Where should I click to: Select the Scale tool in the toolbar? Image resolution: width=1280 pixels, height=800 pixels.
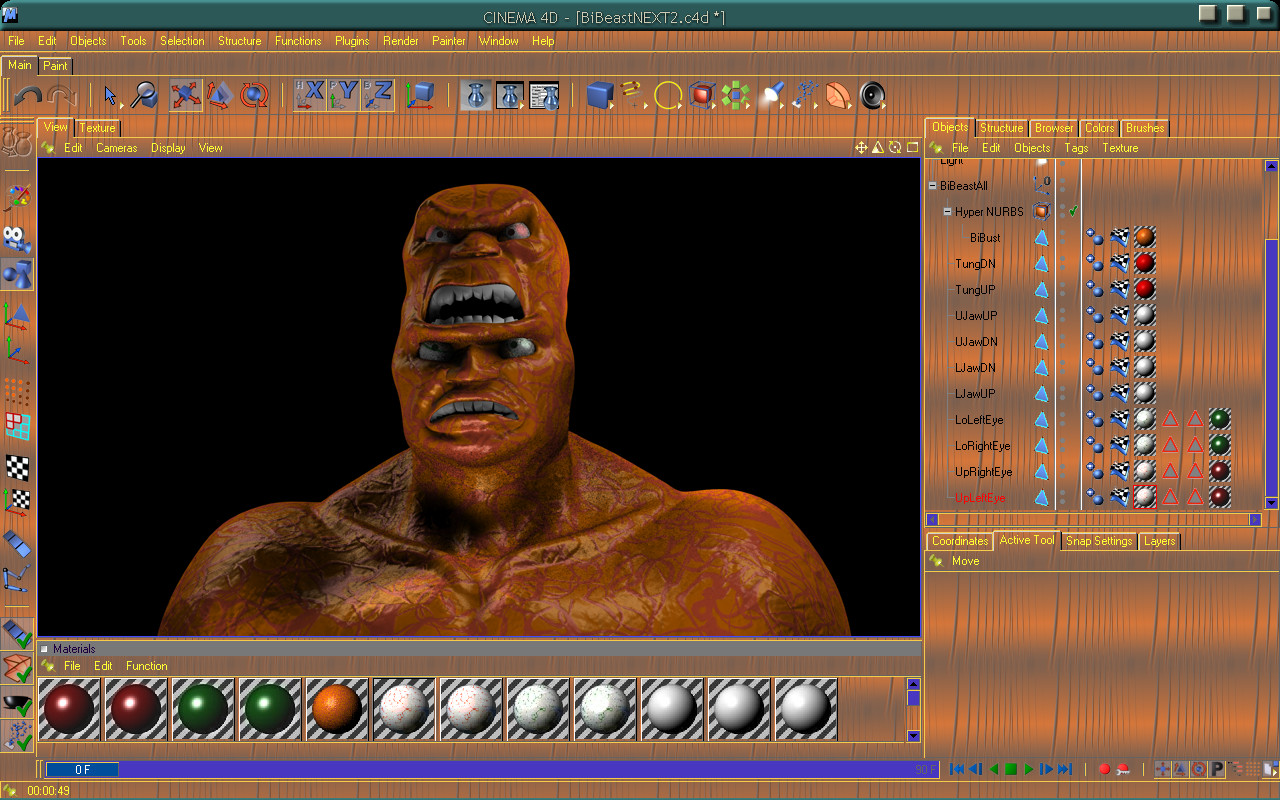point(219,95)
